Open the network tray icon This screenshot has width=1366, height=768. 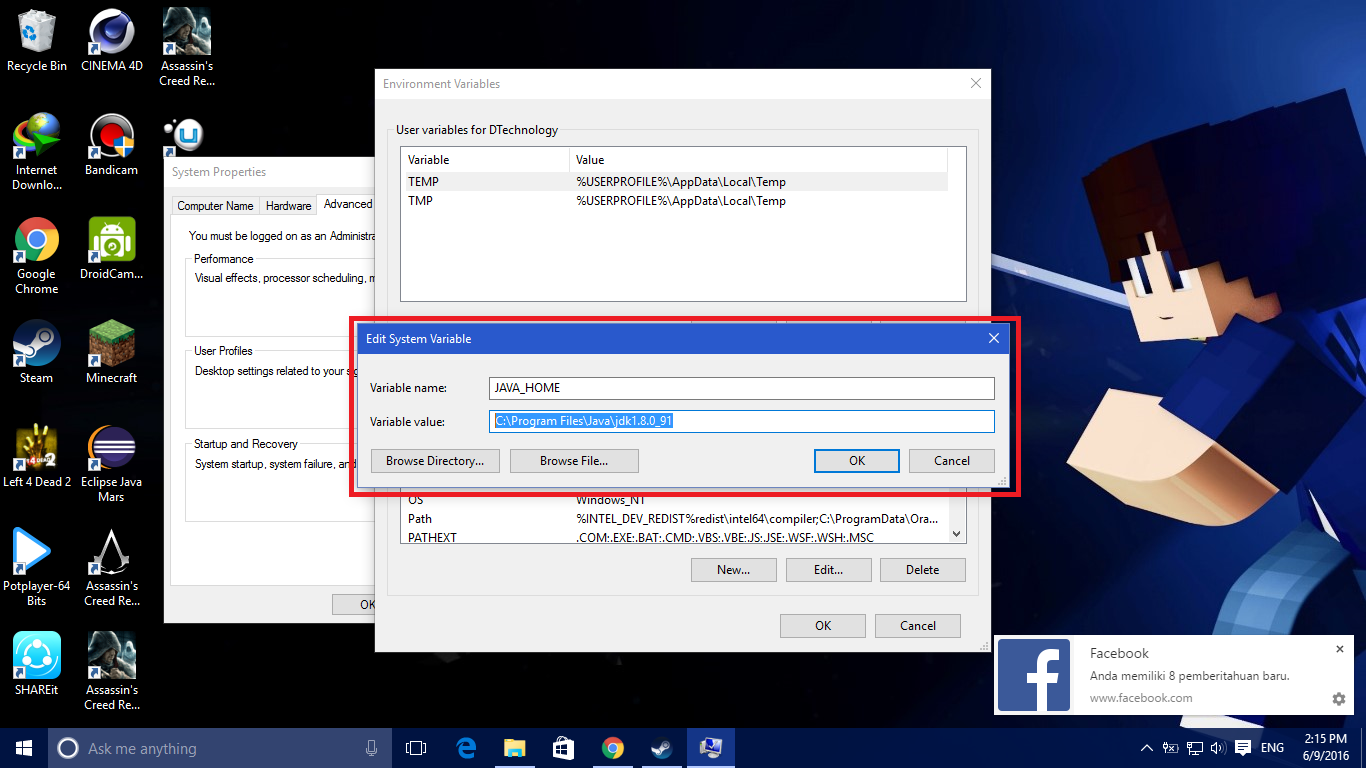click(x=1195, y=748)
